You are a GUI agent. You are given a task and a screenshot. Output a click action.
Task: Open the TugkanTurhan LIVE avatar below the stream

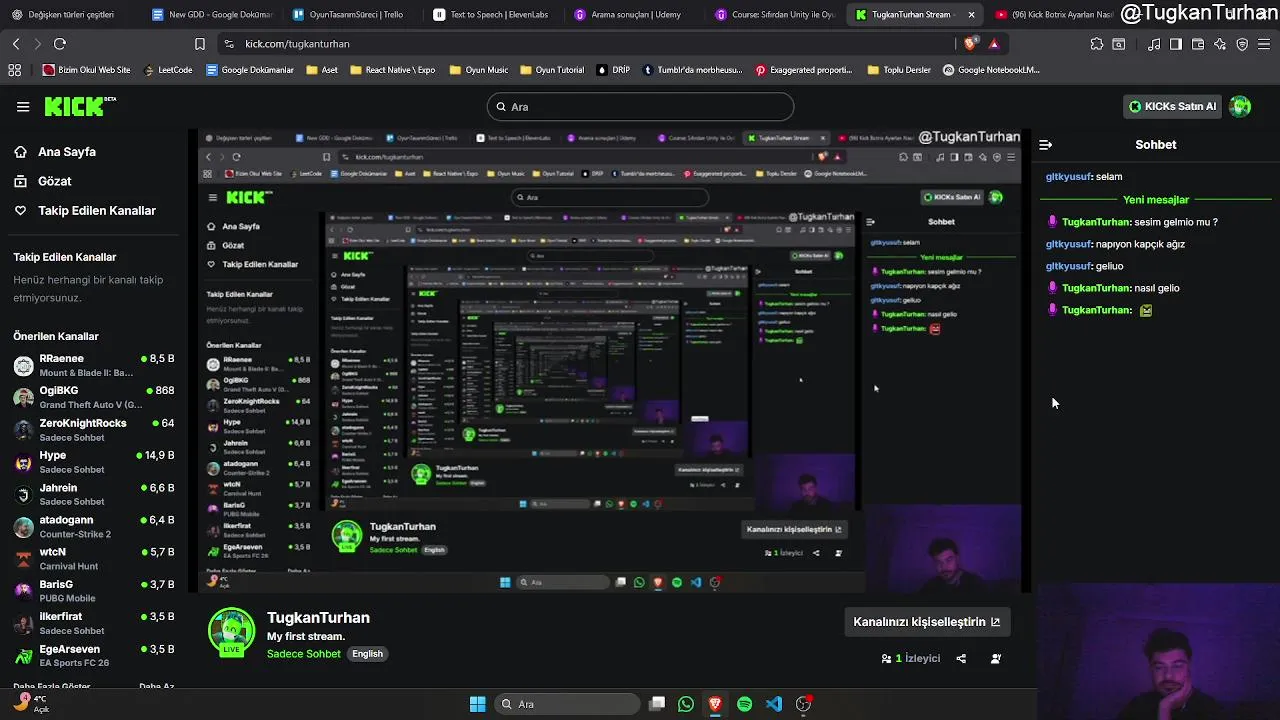click(231, 632)
